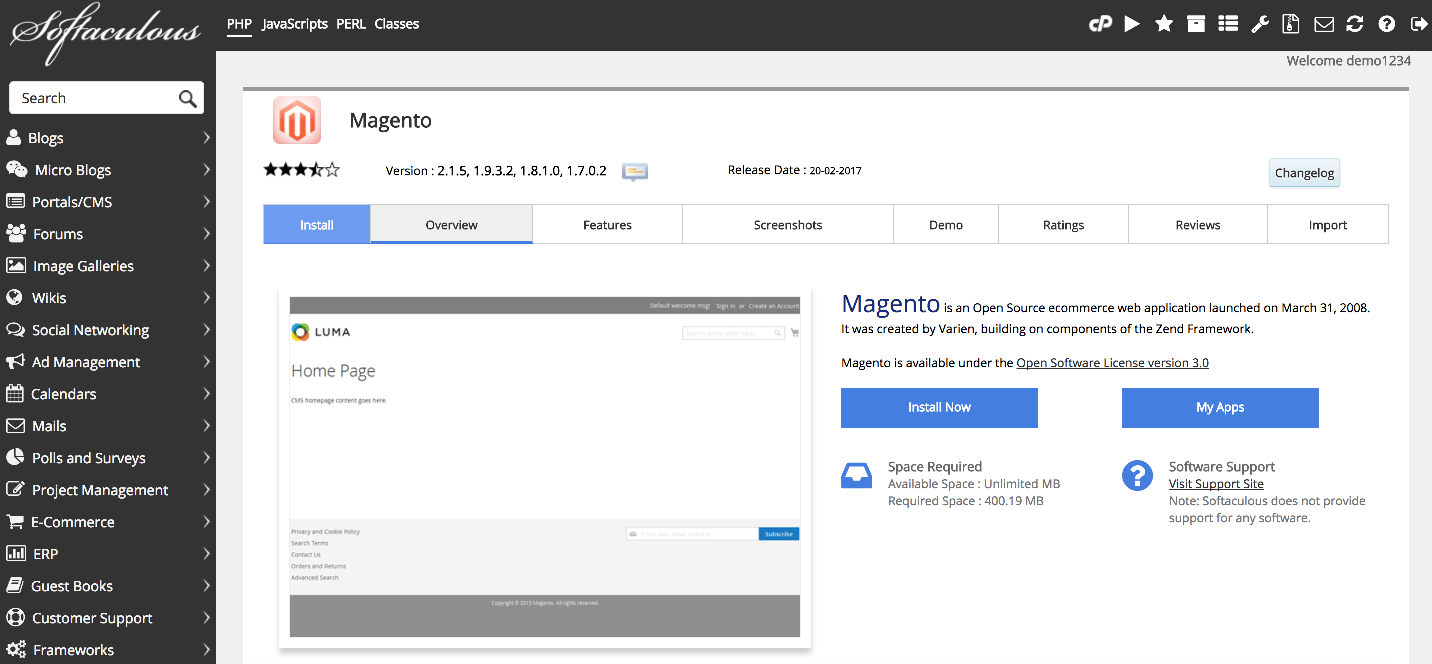The height and width of the screenshot is (664, 1432).
Task: Click the Software Support question icon
Action: 1137,476
